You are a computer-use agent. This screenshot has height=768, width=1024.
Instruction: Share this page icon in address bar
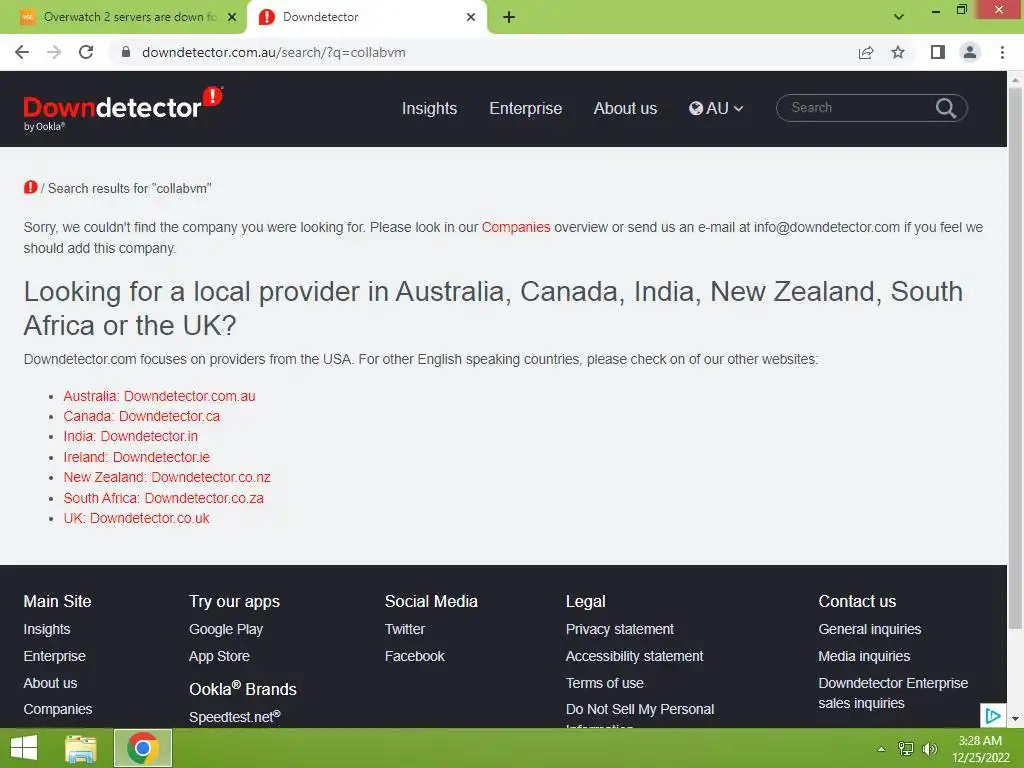pyautogui.click(x=866, y=52)
